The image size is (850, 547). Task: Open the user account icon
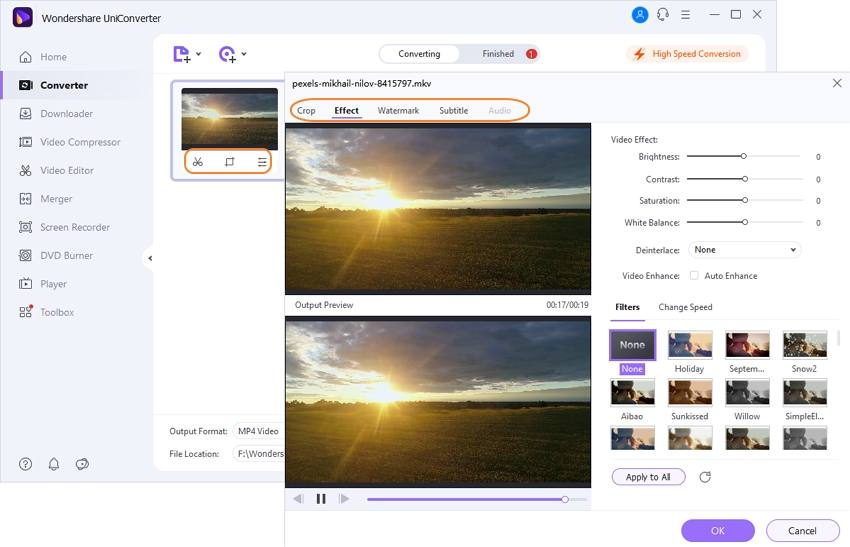tap(640, 15)
